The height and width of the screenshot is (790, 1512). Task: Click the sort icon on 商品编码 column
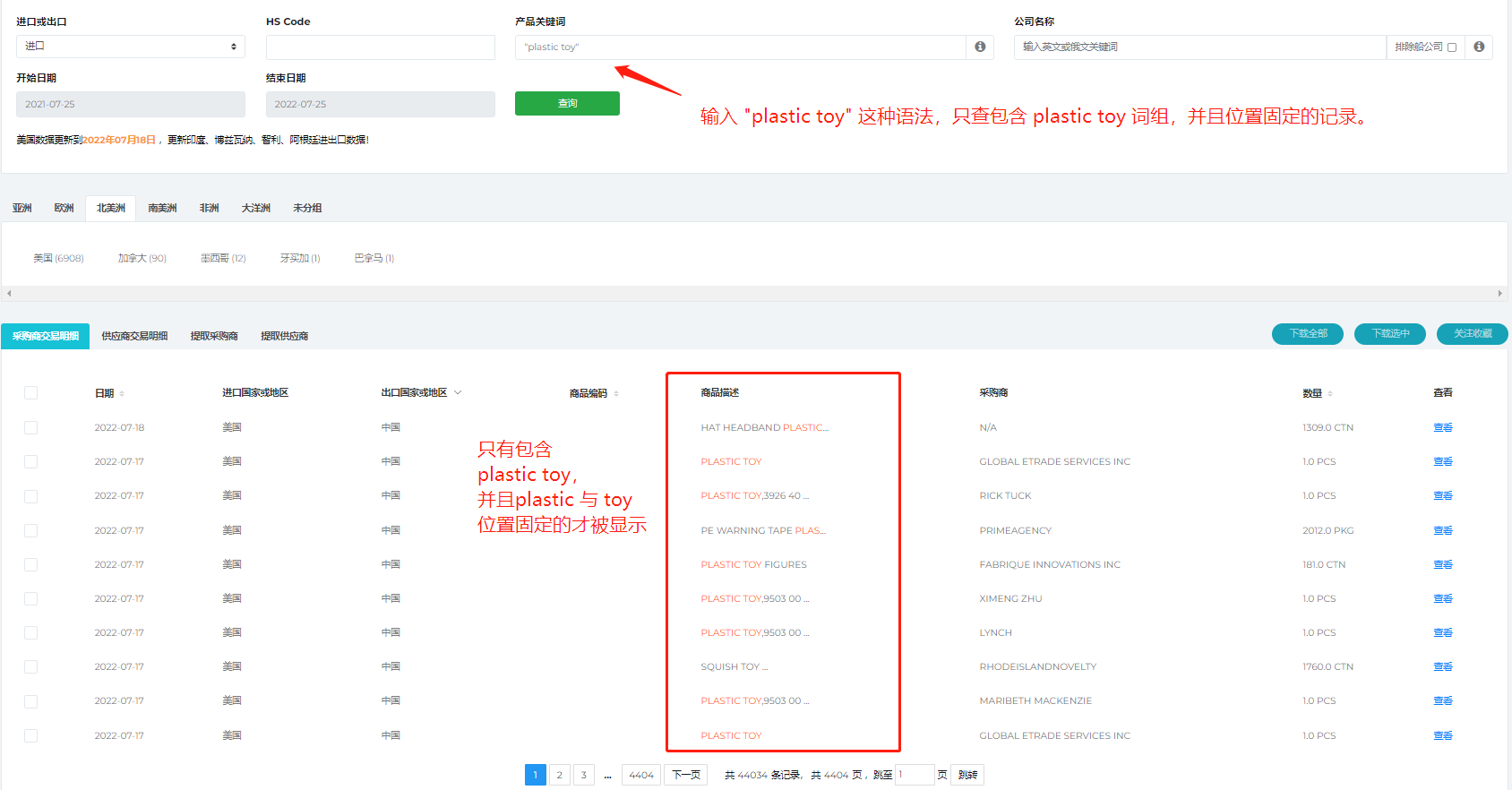[616, 394]
